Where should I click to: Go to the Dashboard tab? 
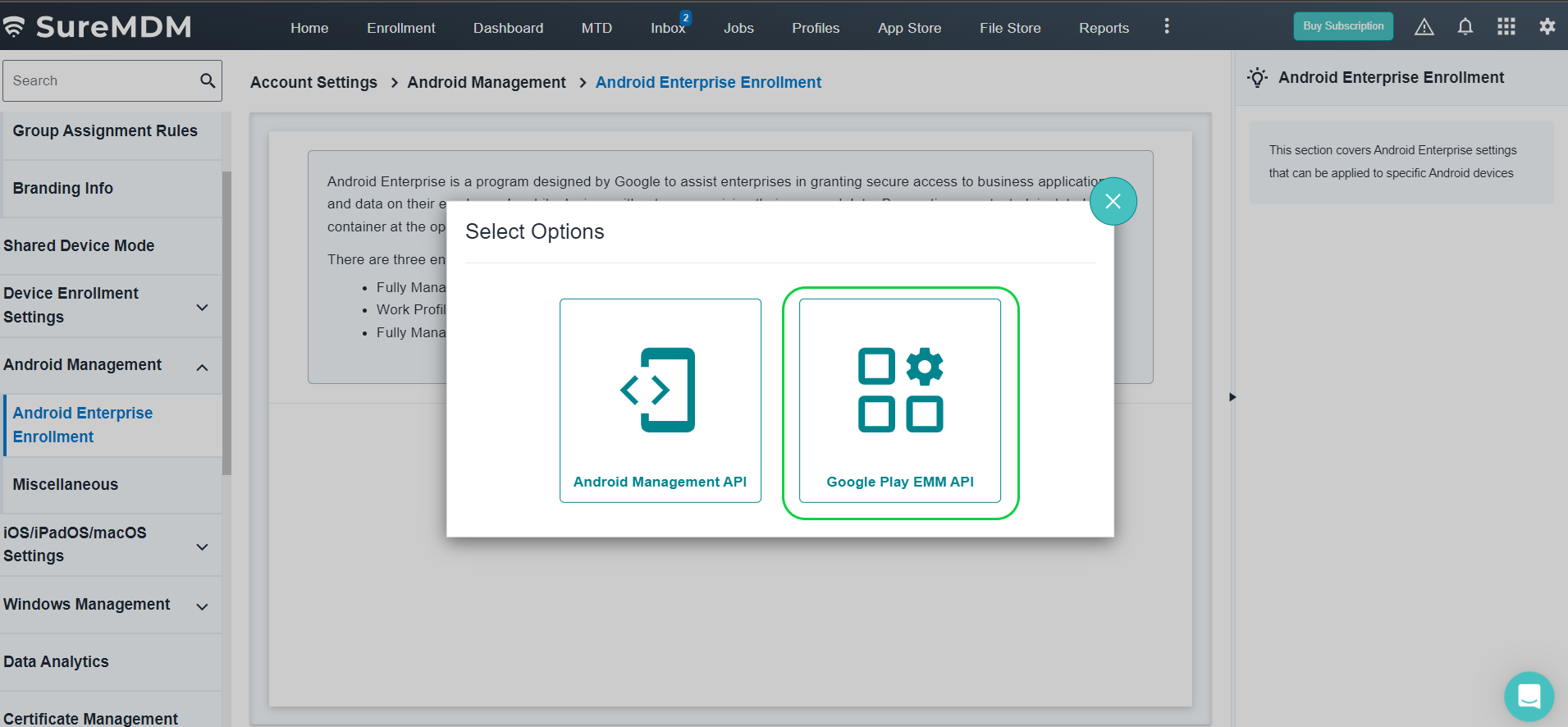click(508, 28)
